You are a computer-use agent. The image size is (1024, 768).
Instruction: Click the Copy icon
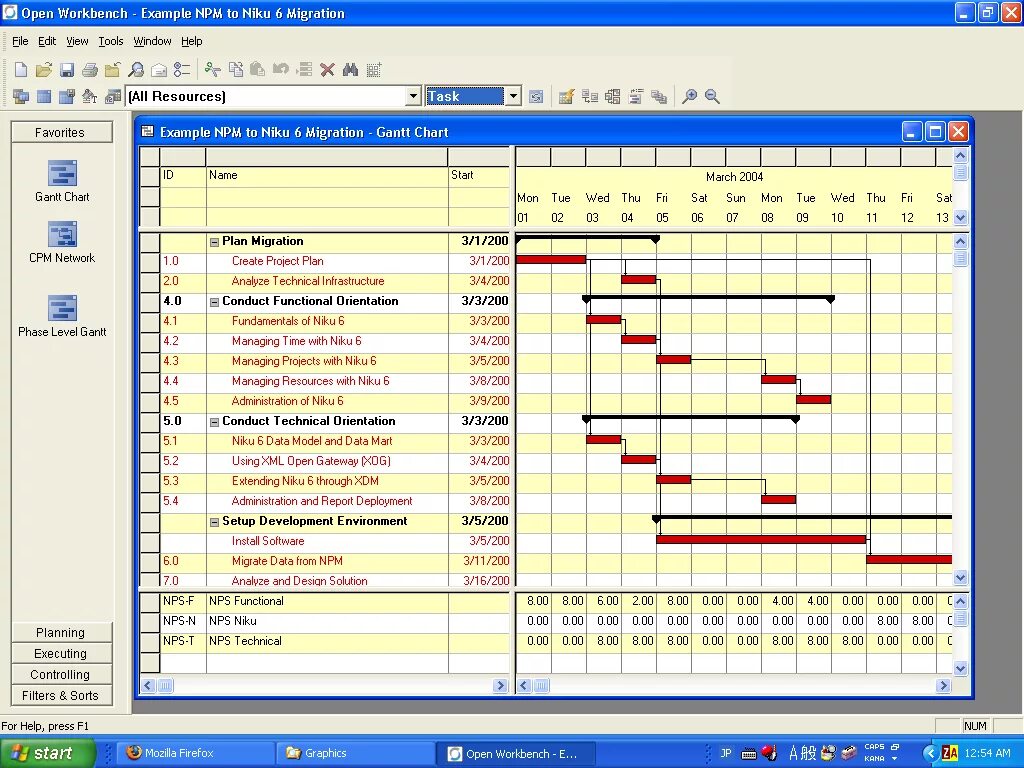236,69
